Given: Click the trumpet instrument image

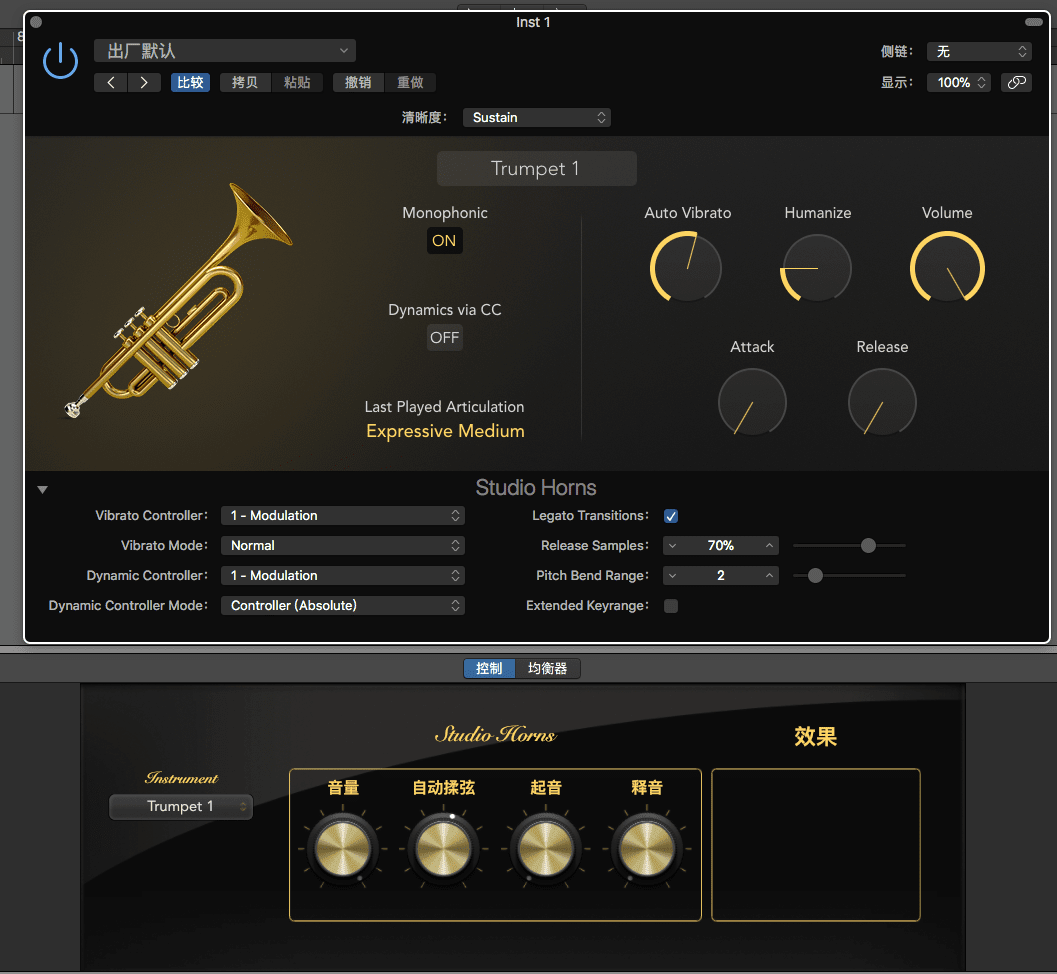Looking at the screenshot, I should tap(179, 300).
